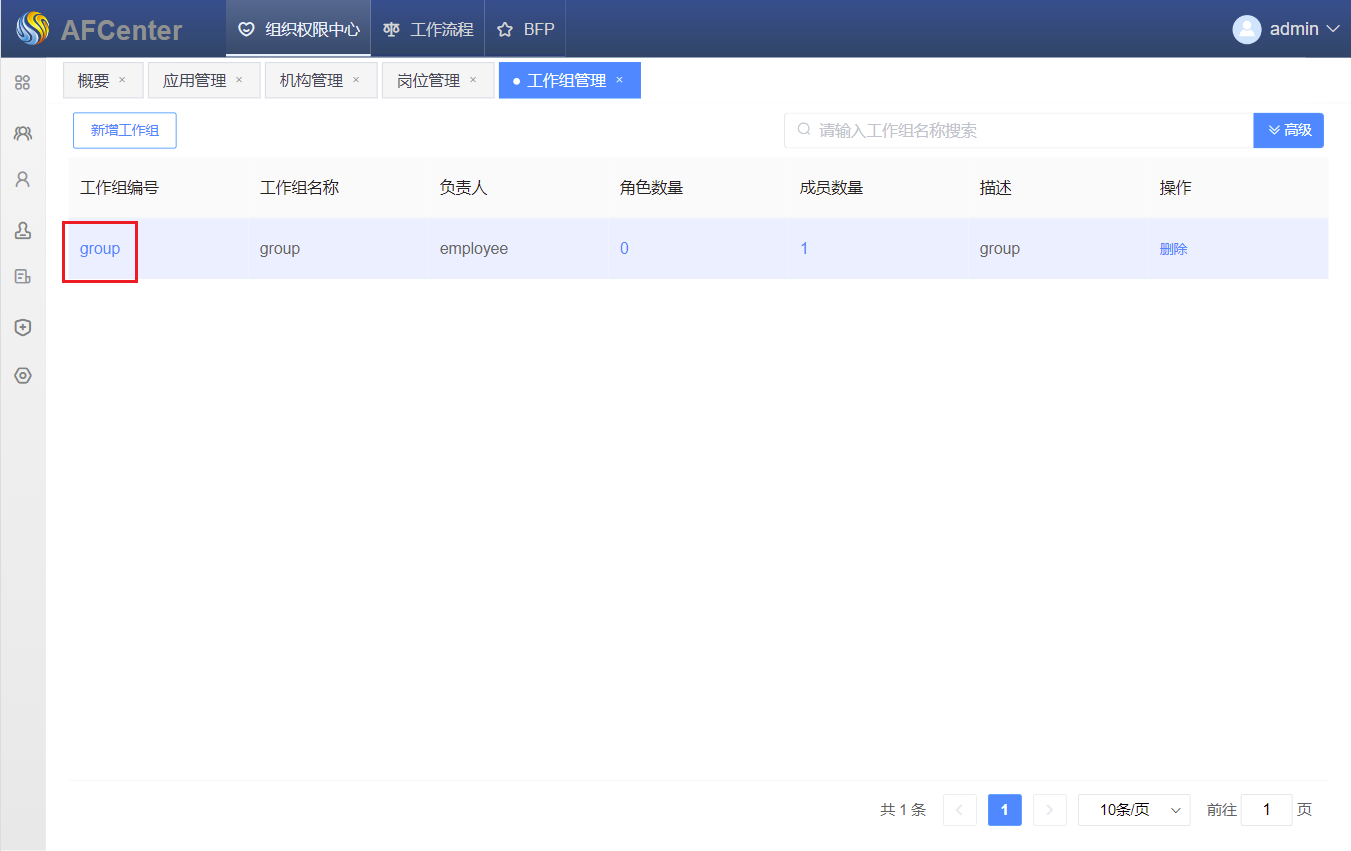Click the 新增工作组 button
Image resolution: width=1351 pixels, height=851 pixels.
[x=125, y=130]
